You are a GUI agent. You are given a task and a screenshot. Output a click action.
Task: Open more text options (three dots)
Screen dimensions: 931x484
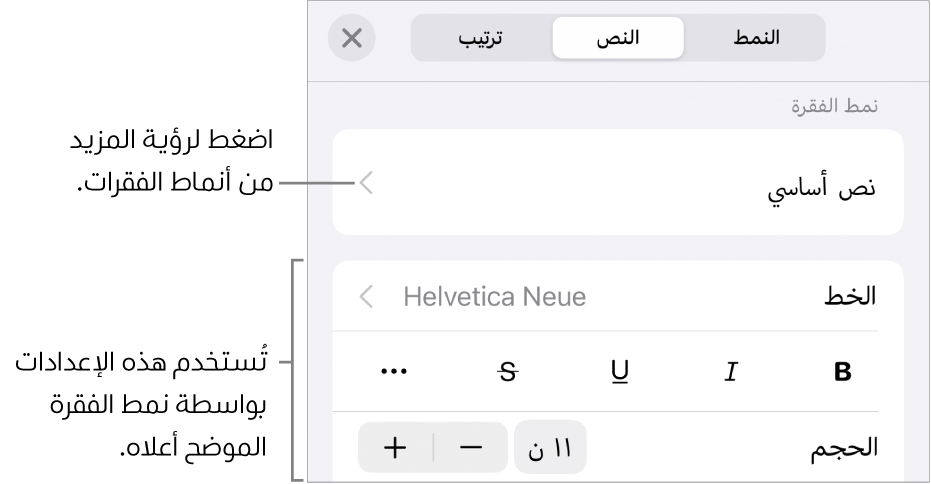(x=396, y=372)
